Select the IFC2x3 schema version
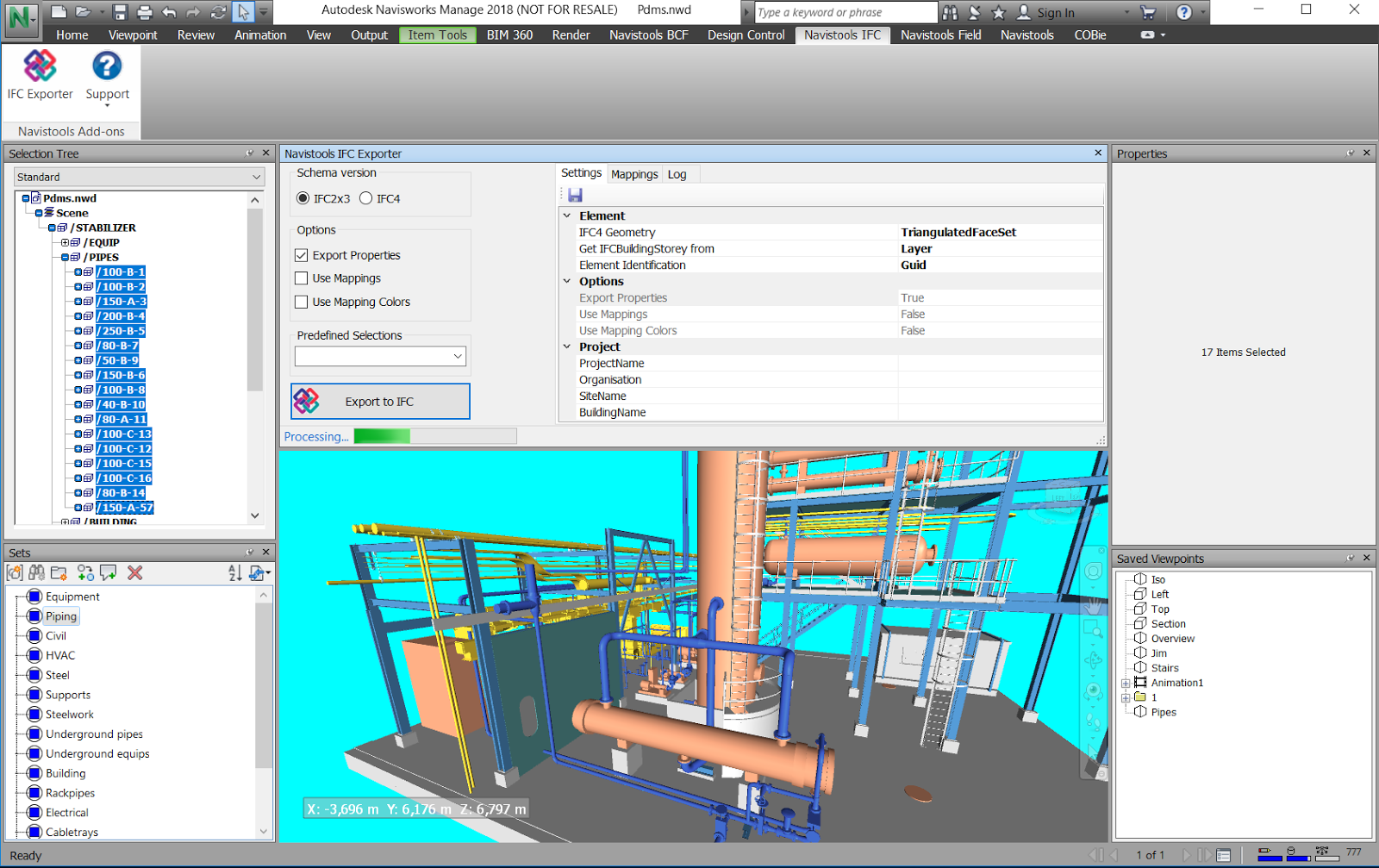The width and height of the screenshot is (1379, 868). click(x=303, y=198)
